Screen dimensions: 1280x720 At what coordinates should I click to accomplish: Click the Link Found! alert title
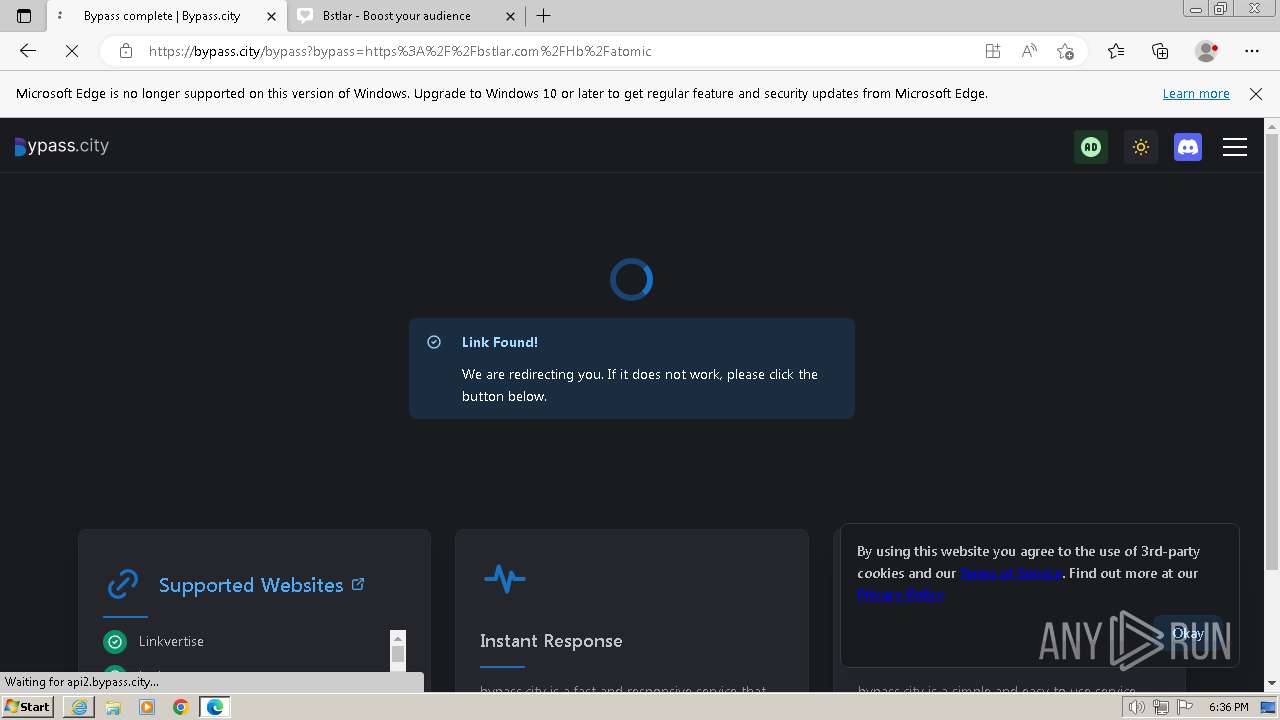[x=500, y=342]
